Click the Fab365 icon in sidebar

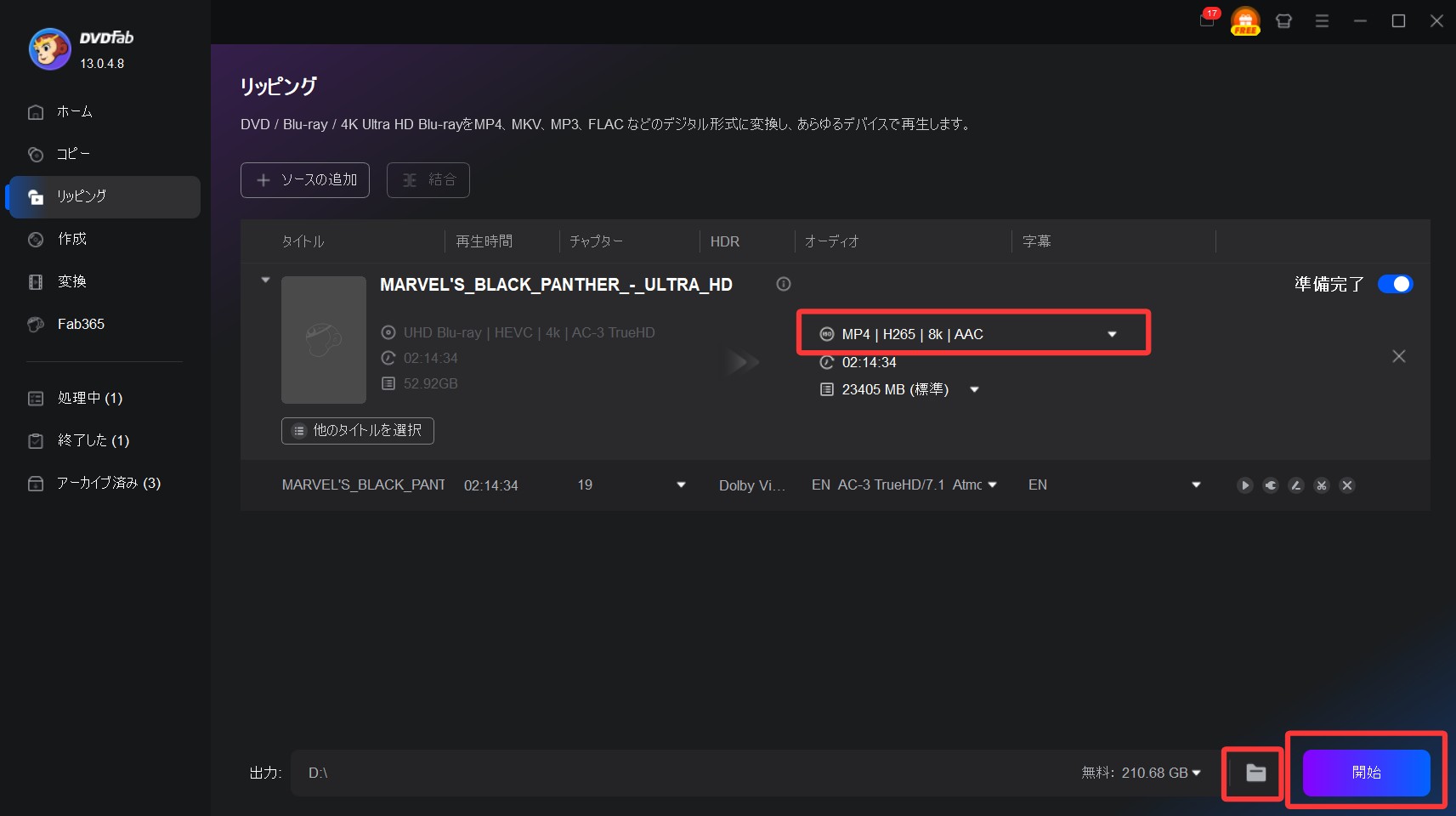[36, 325]
